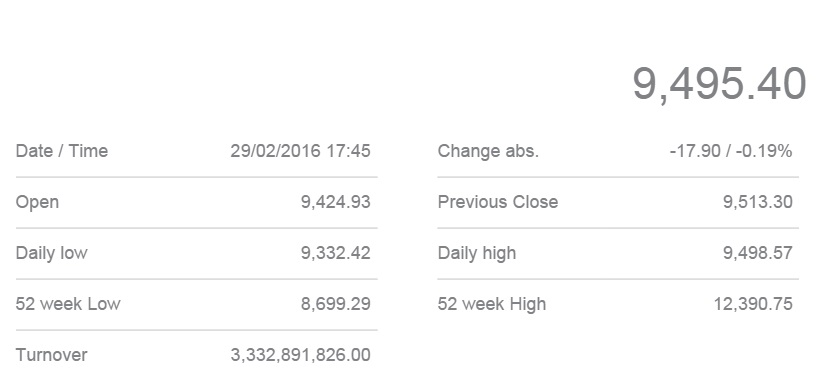The width and height of the screenshot is (823, 381).
Task: Select the 52 week High label
Action: pos(492,304)
